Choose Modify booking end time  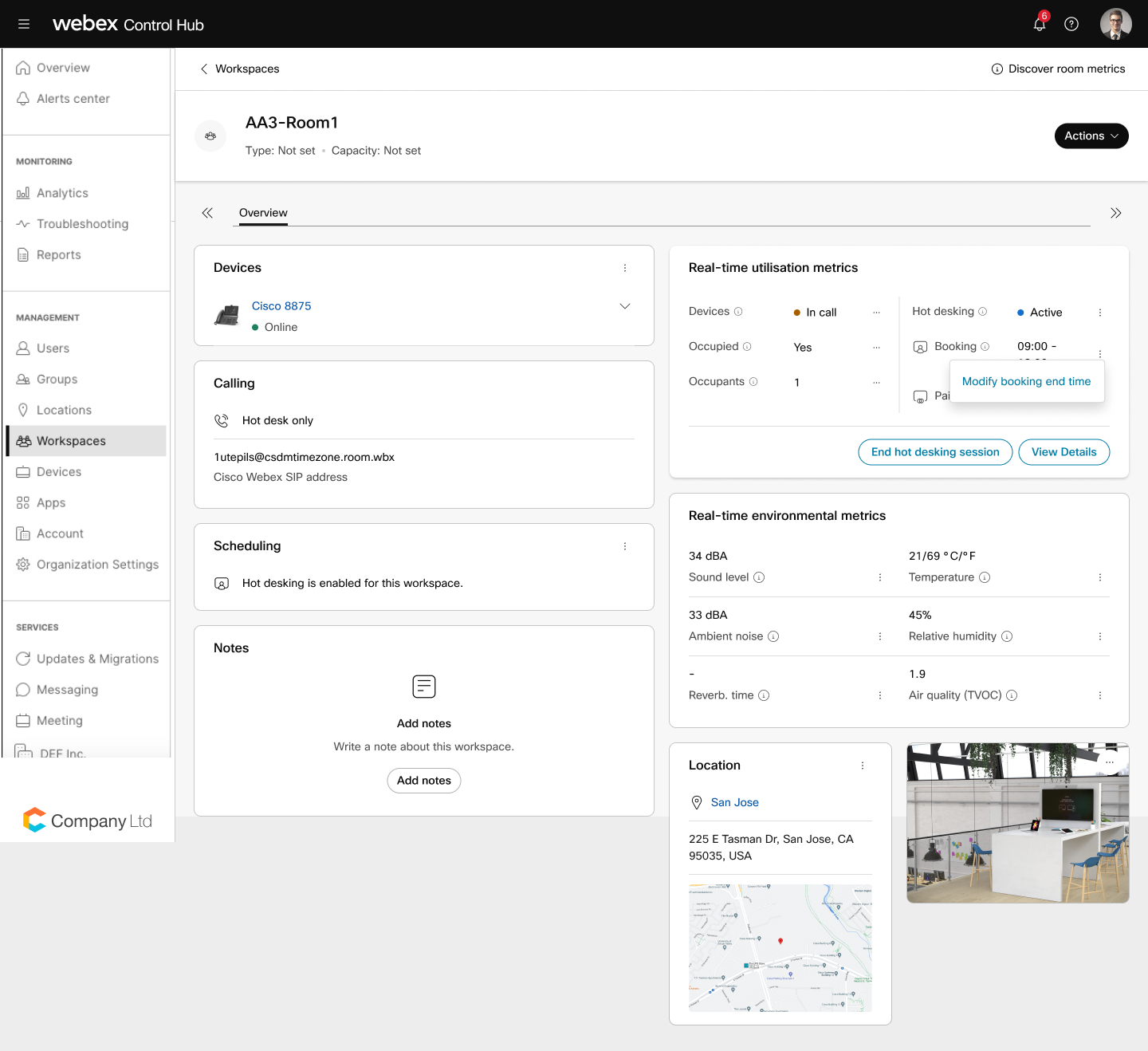coord(1027,381)
